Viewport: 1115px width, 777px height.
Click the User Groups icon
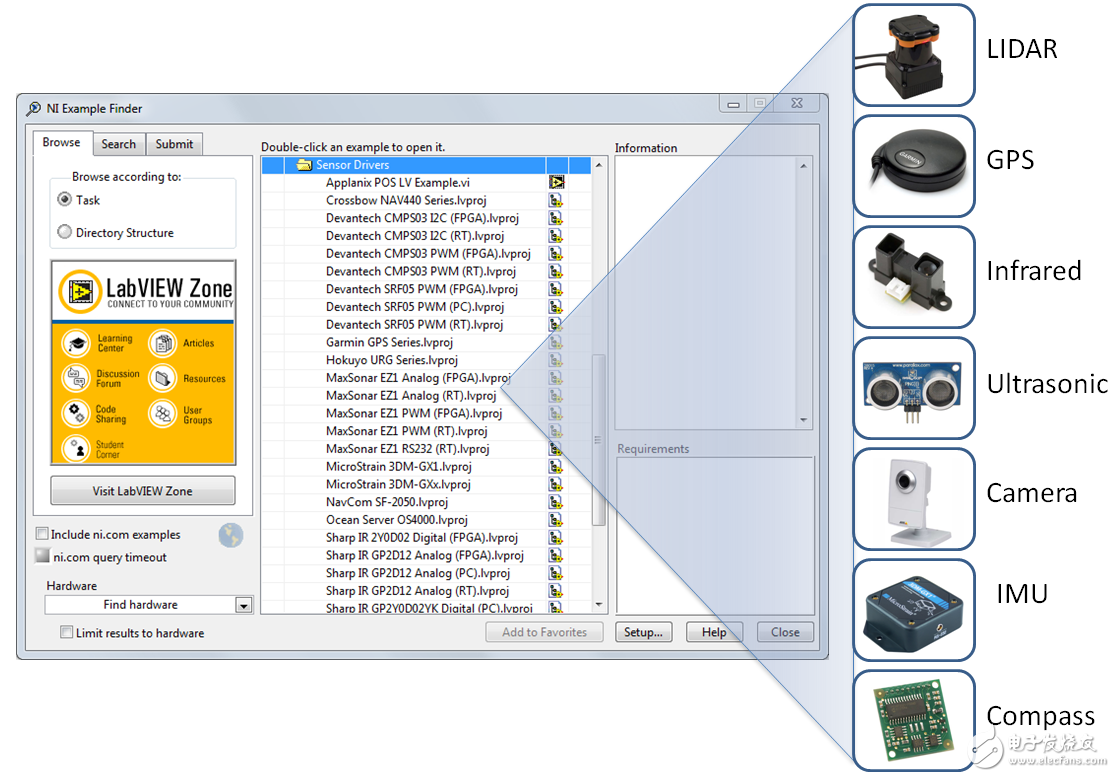tap(162, 413)
